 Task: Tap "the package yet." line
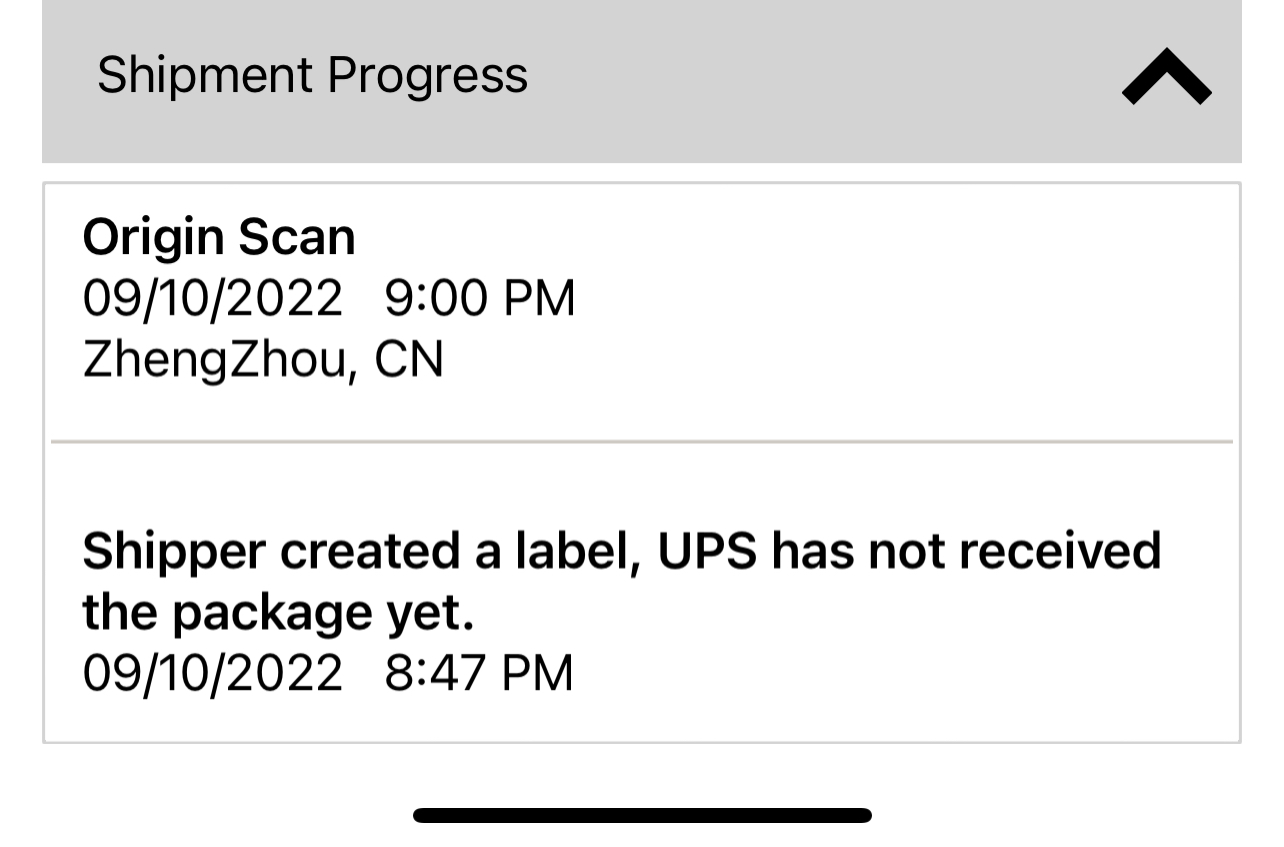pos(278,612)
